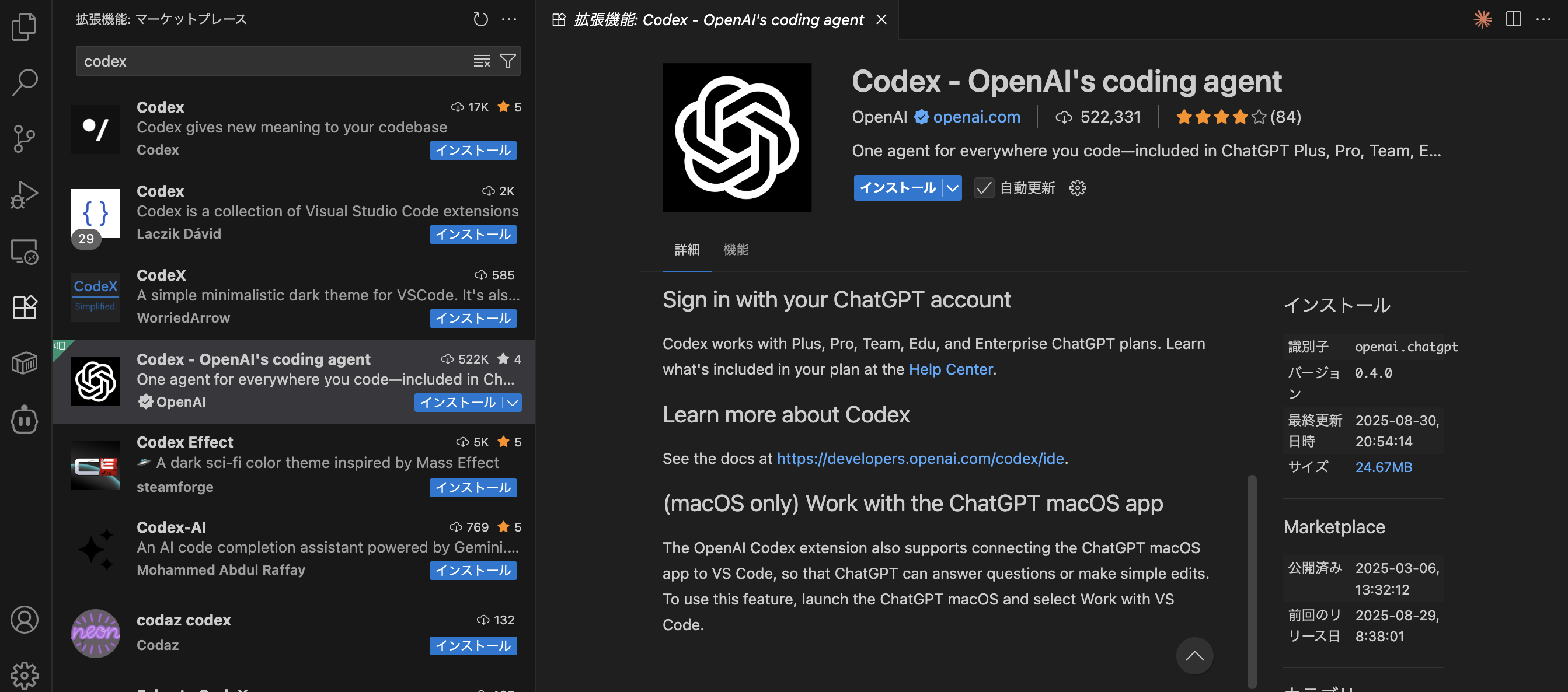This screenshot has height=692, width=1568.
Task: Click the refresh extensions icon
Action: [x=480, y=19]
